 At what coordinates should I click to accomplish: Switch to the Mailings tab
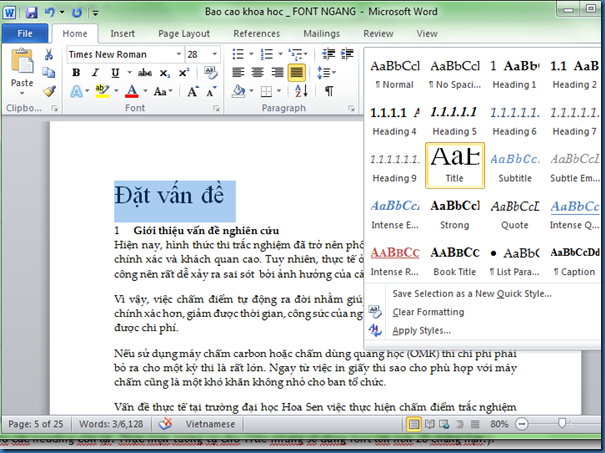click(x=321, y=34)
